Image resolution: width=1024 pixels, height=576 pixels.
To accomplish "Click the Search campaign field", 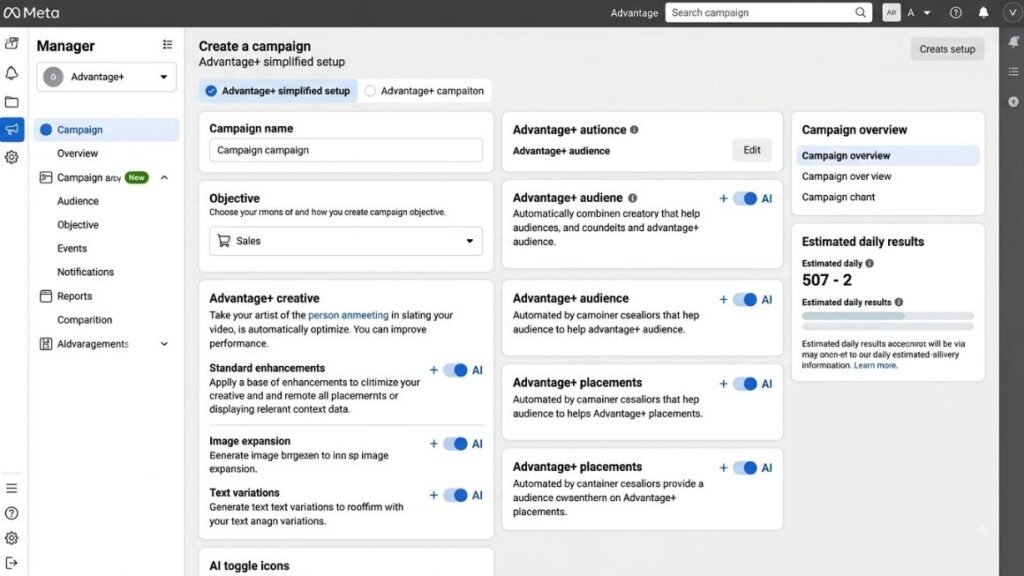I will (x=768, y=12).
